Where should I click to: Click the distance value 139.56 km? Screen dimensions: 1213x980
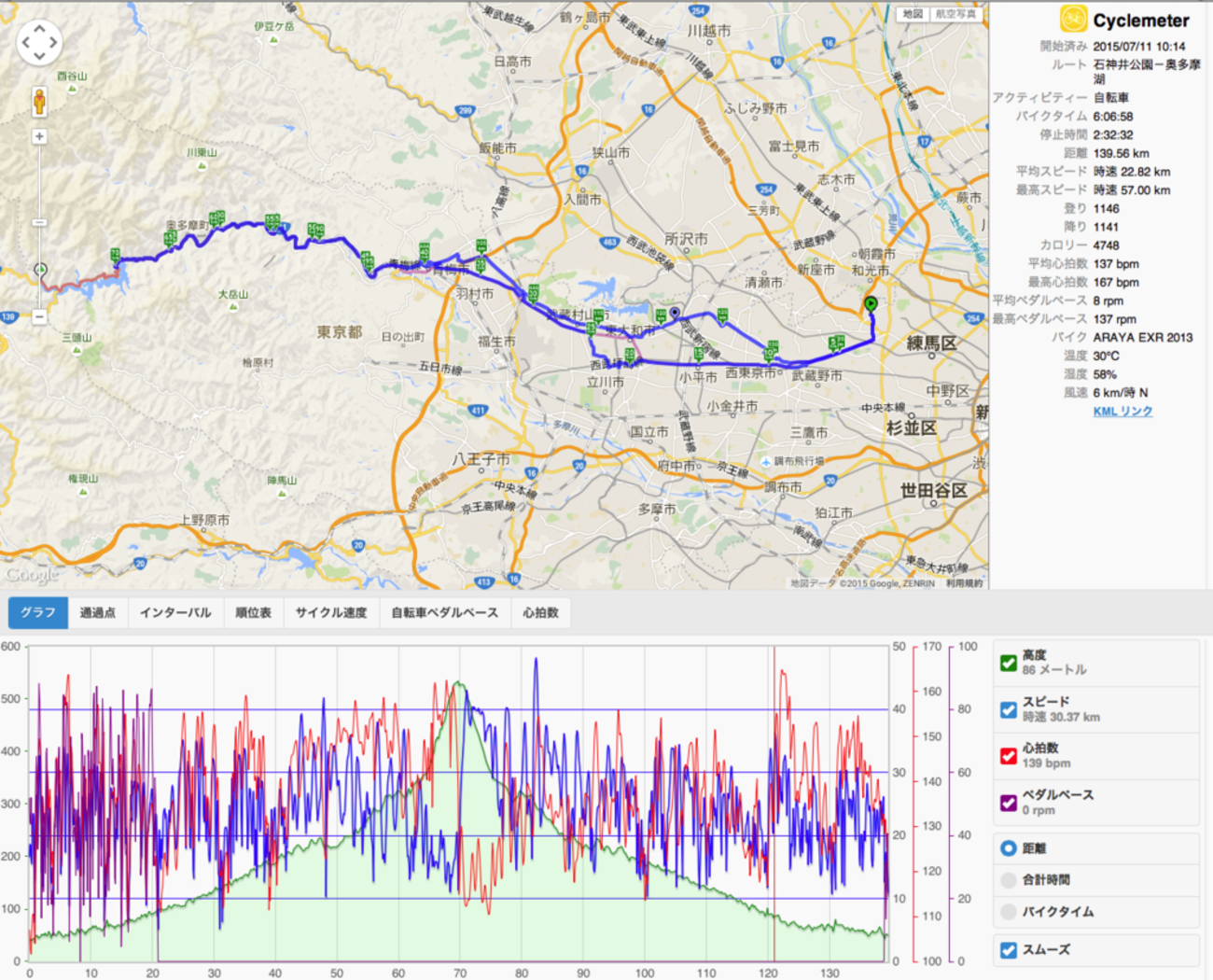click(1121, 154)
